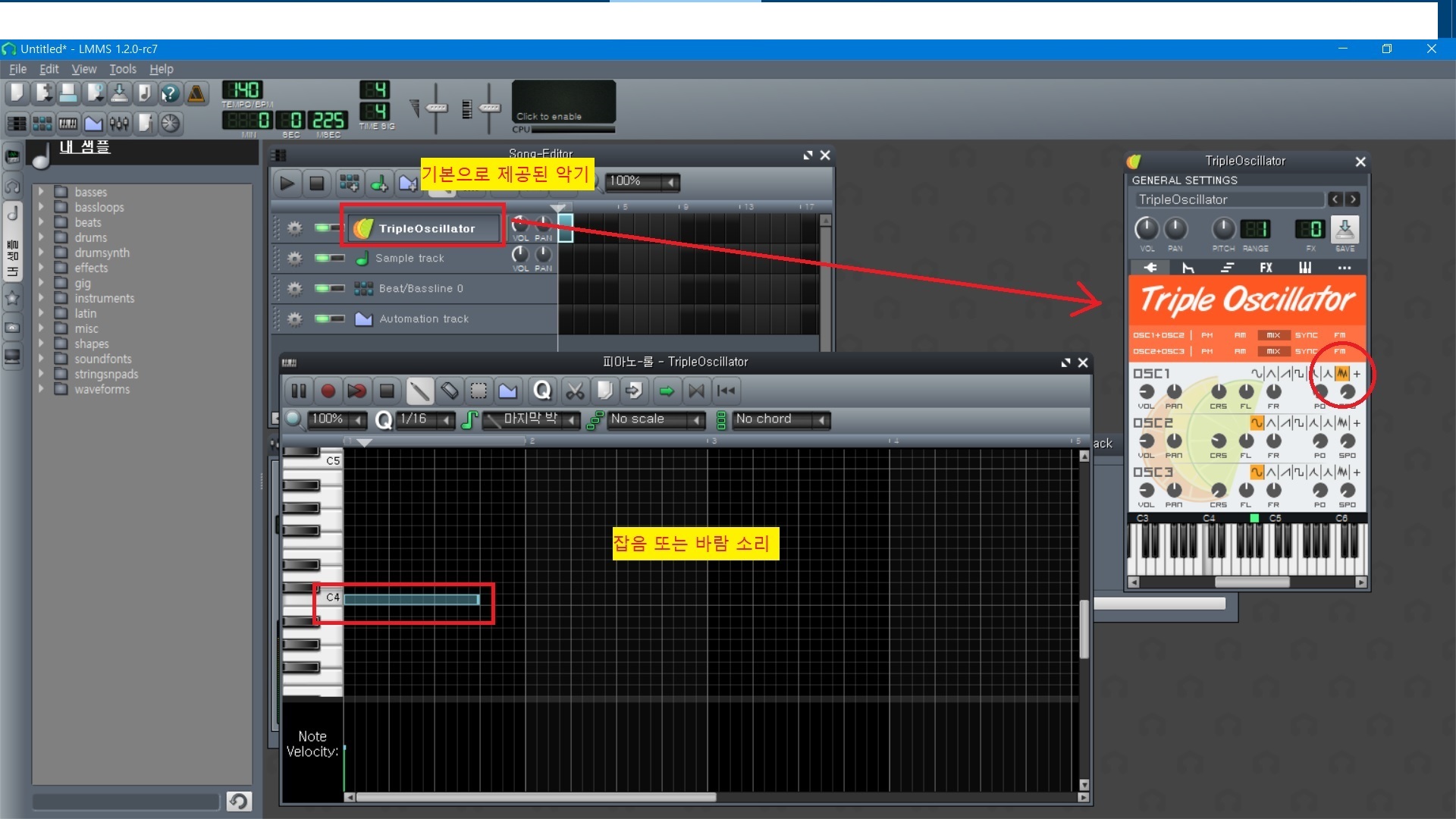The height and width of the screenshot is (819, 1456).
Task: Mute the Automation track
Action: [323, 318]
